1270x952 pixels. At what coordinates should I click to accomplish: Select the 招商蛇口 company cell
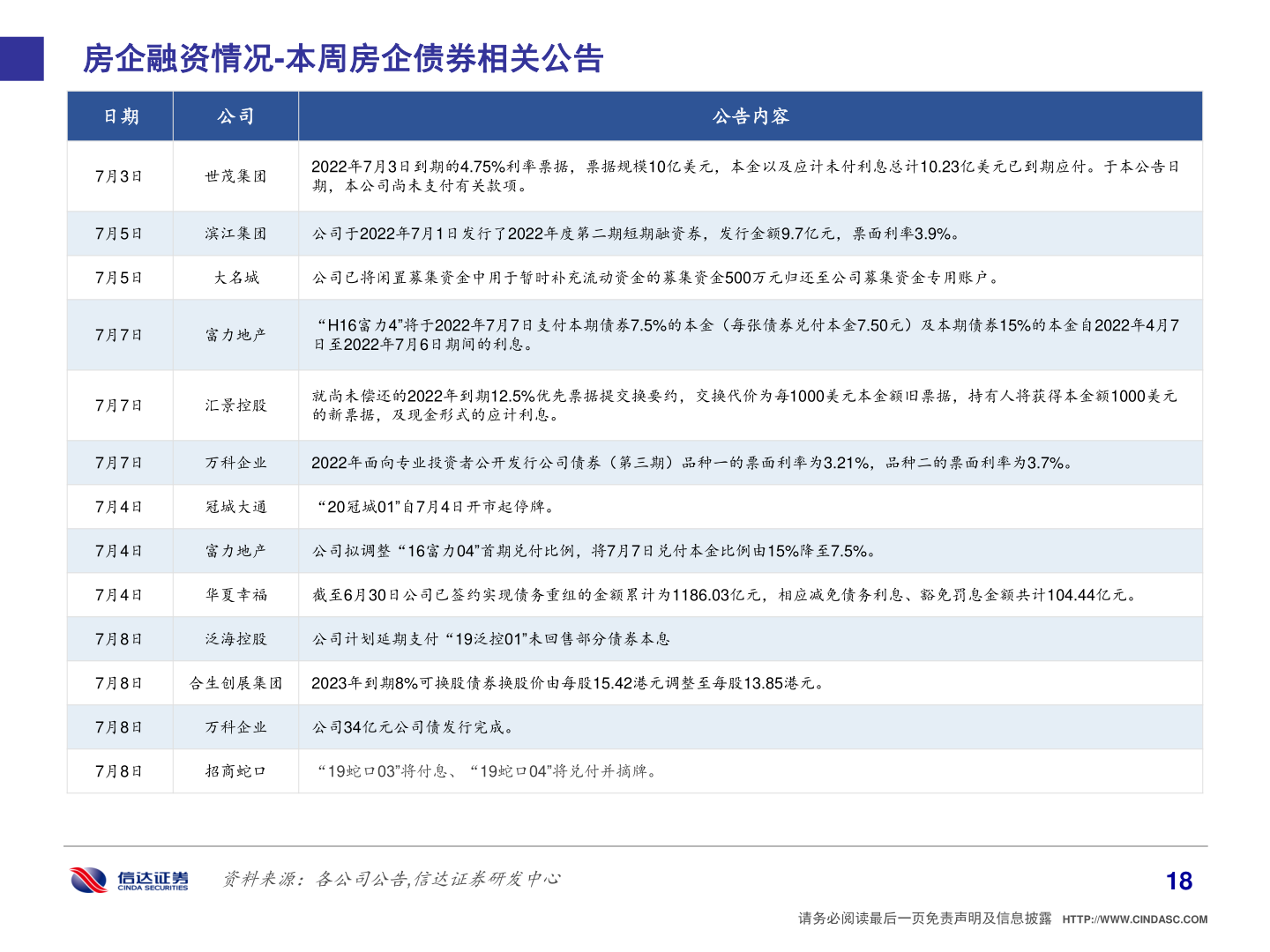pyautogui.click(x=235, y=771)
